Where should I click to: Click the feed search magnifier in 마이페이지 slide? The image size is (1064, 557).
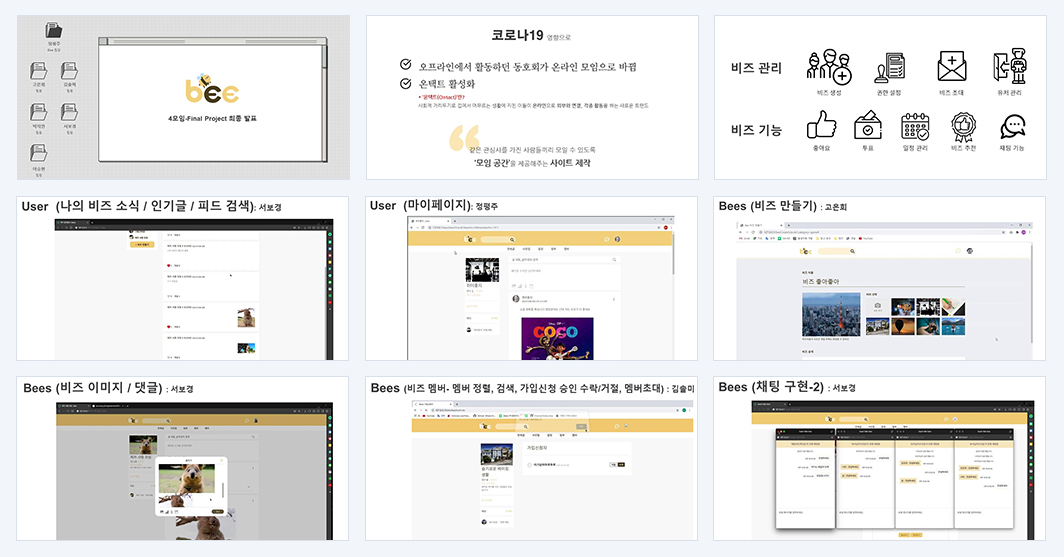click(x=614, y=260)
